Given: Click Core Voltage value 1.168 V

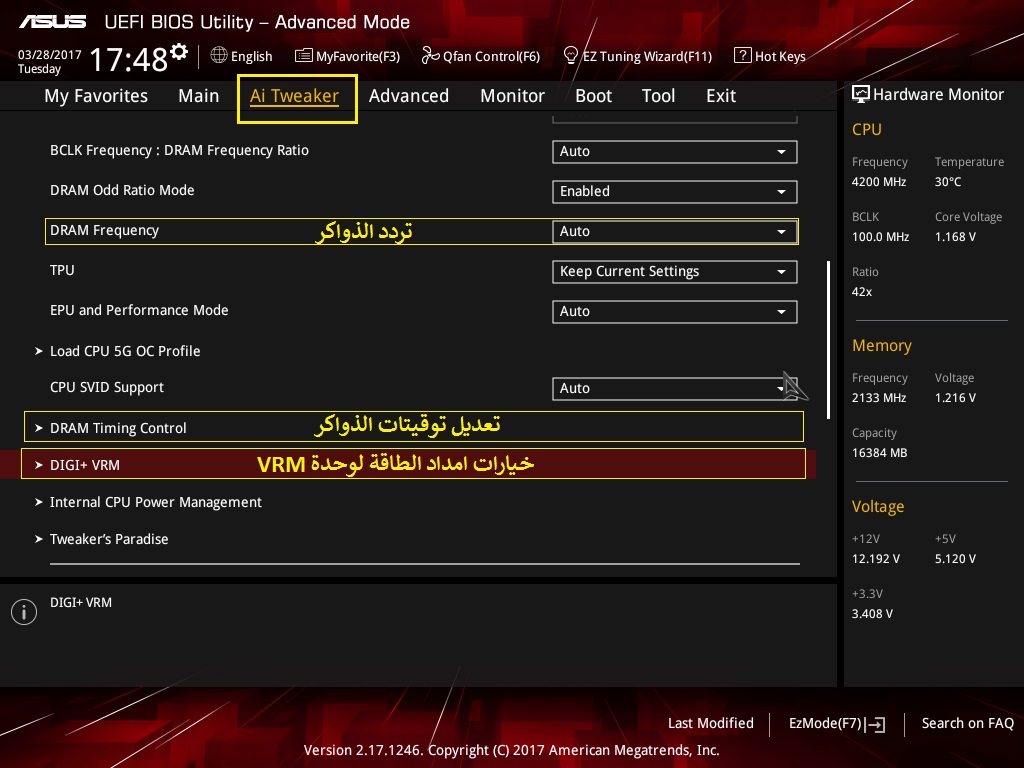Looking at the screenshot, I should point(955,237).
